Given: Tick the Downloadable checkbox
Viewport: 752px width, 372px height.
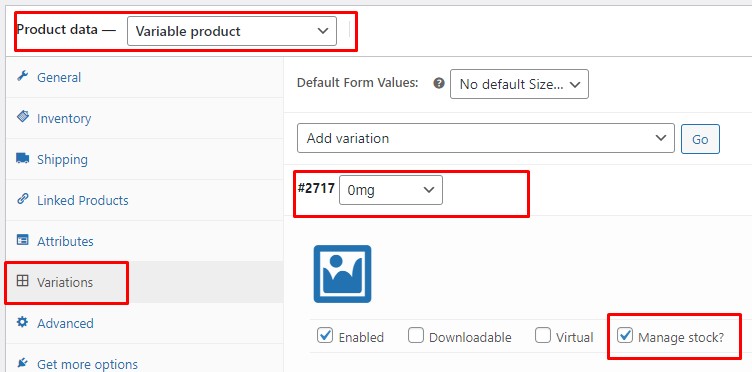Looking at the screenshot, I should click(416, 336).
